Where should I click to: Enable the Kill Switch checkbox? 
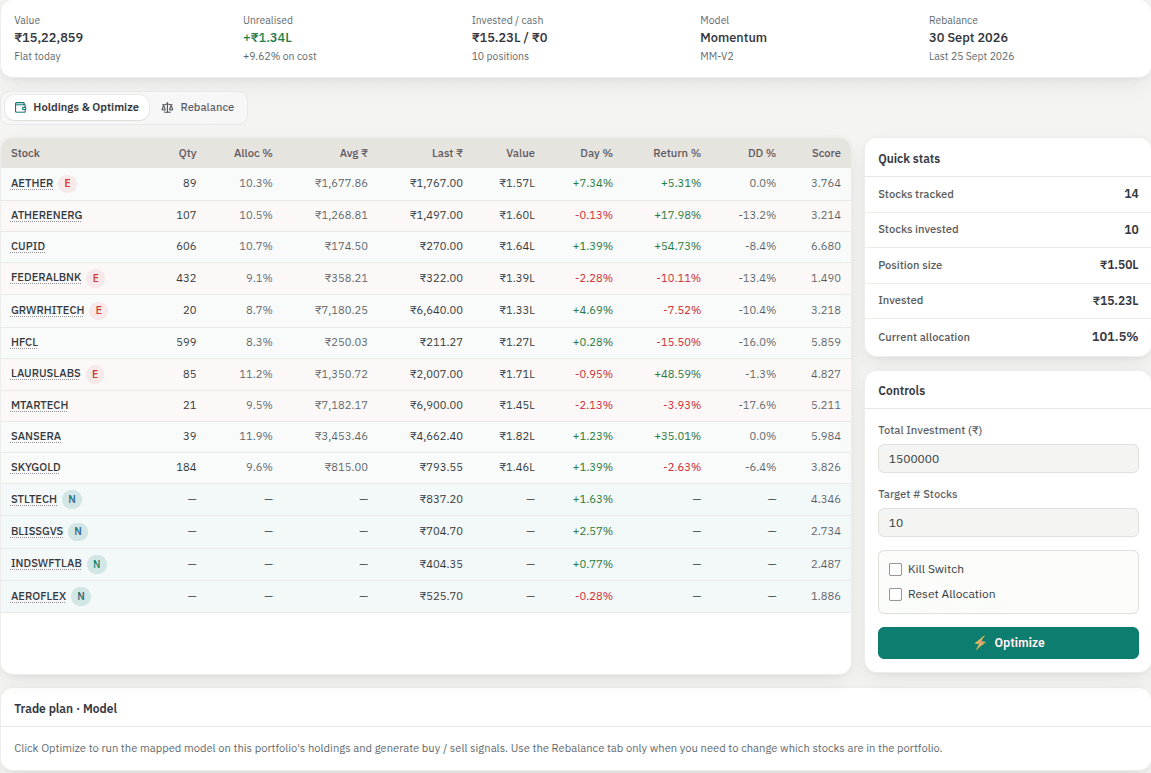896,570
